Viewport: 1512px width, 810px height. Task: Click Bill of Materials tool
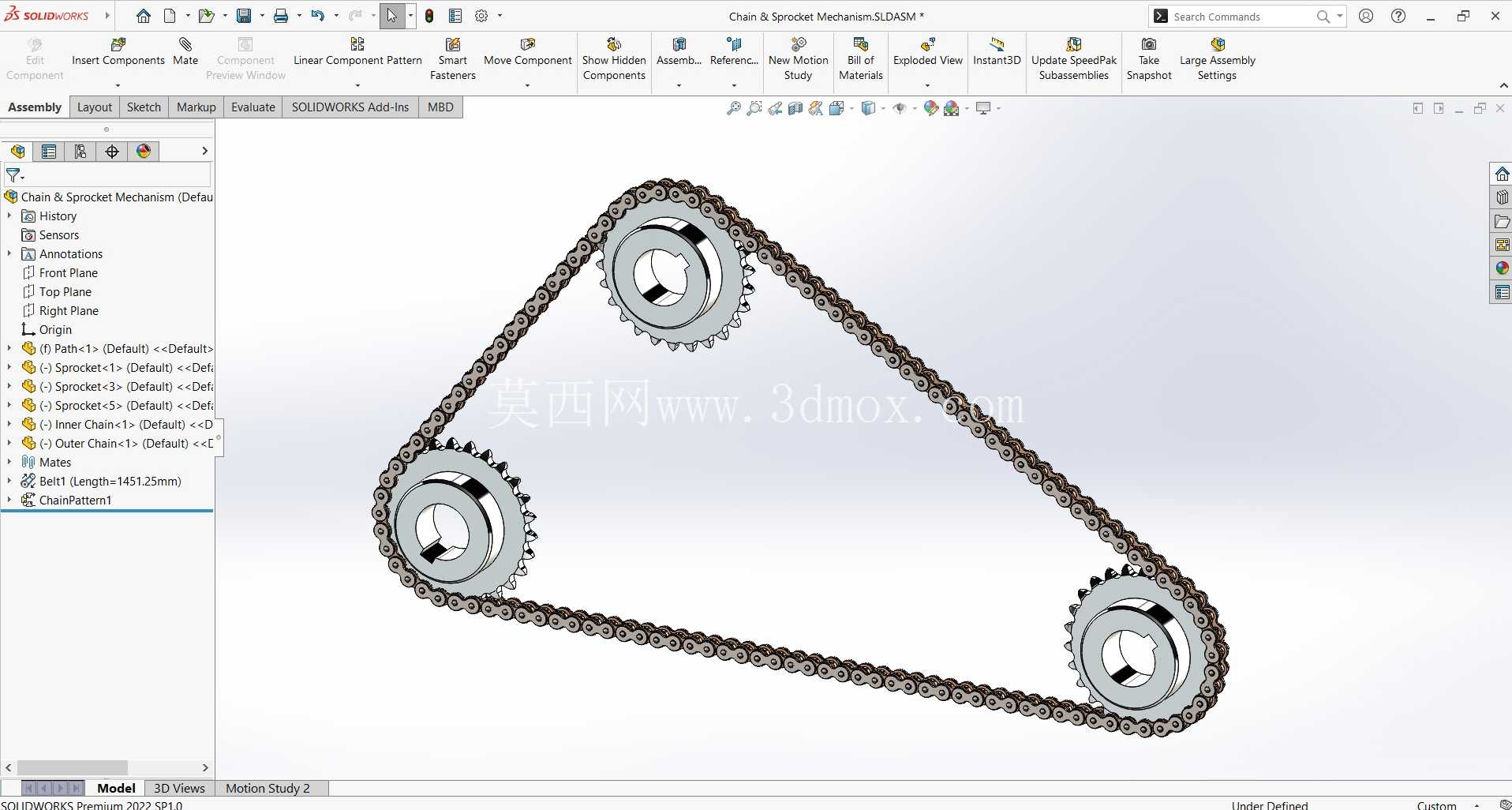click(x=860, y=59)
